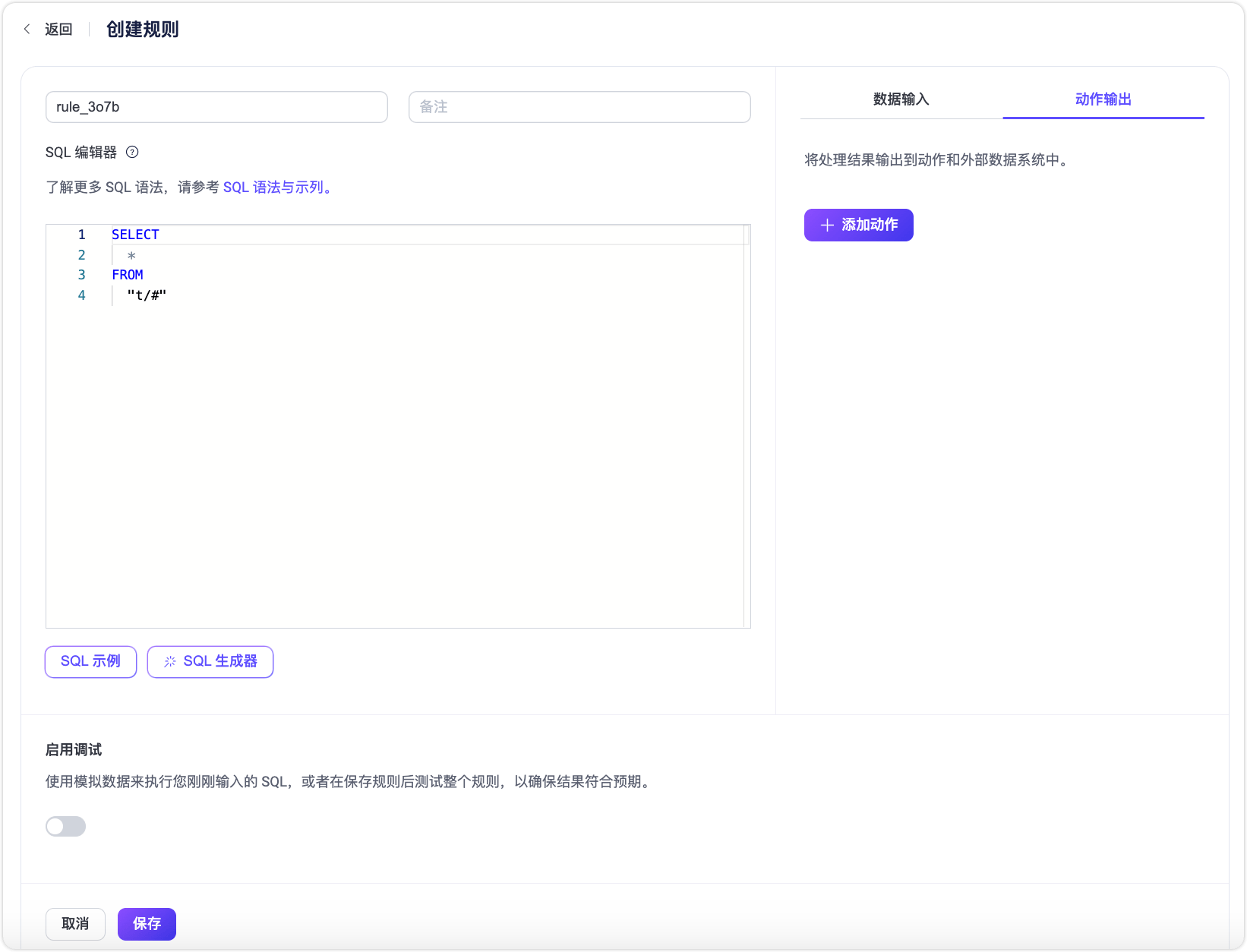Click the back arrow icon
The height and width of the screenshot is (952, 1247).
point(27,29)
